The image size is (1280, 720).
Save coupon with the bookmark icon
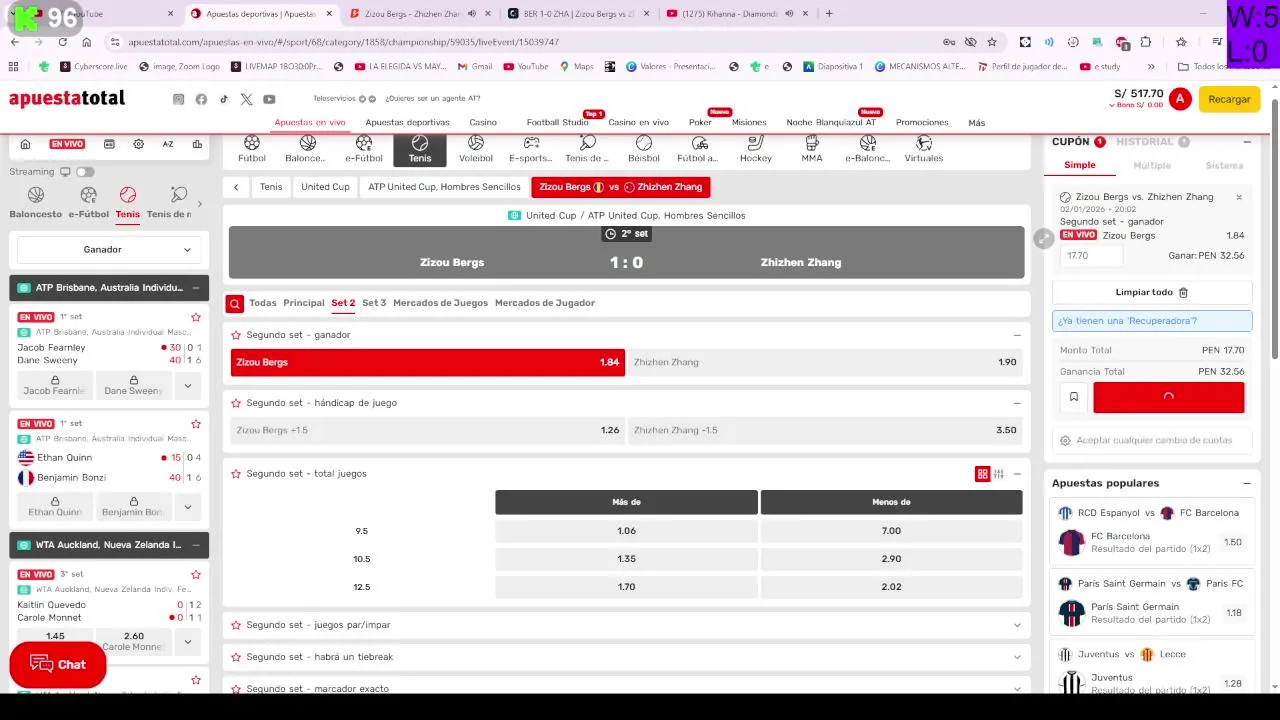tap(1074, 397)
